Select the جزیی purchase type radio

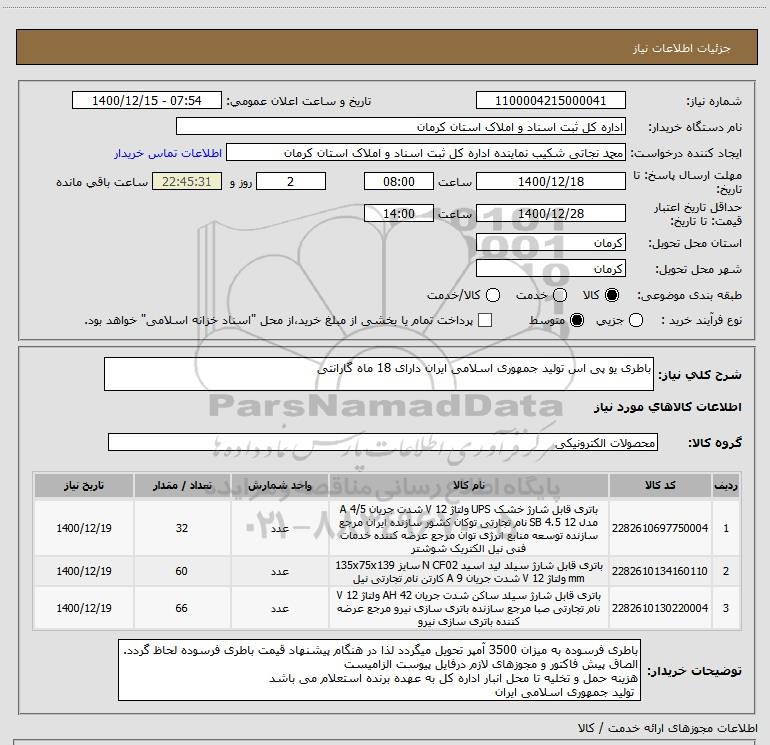(636, 320)
